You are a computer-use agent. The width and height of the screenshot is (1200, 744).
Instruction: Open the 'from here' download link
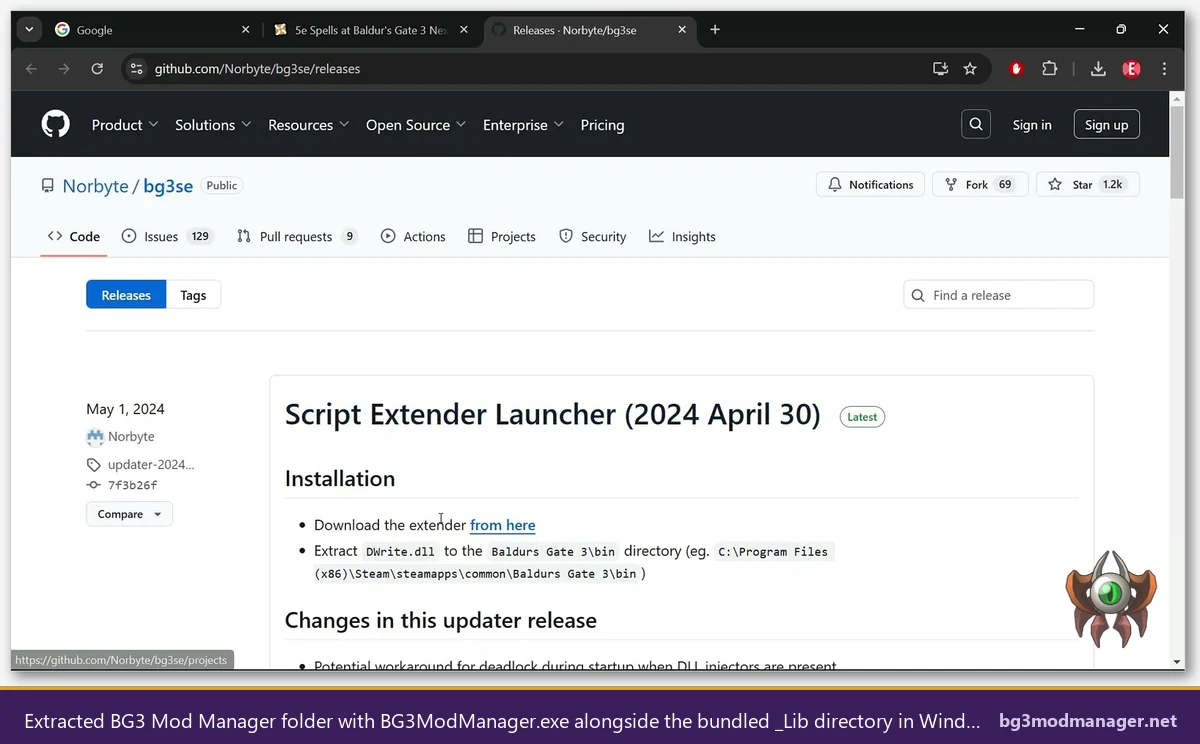click(x=502, y=525)
